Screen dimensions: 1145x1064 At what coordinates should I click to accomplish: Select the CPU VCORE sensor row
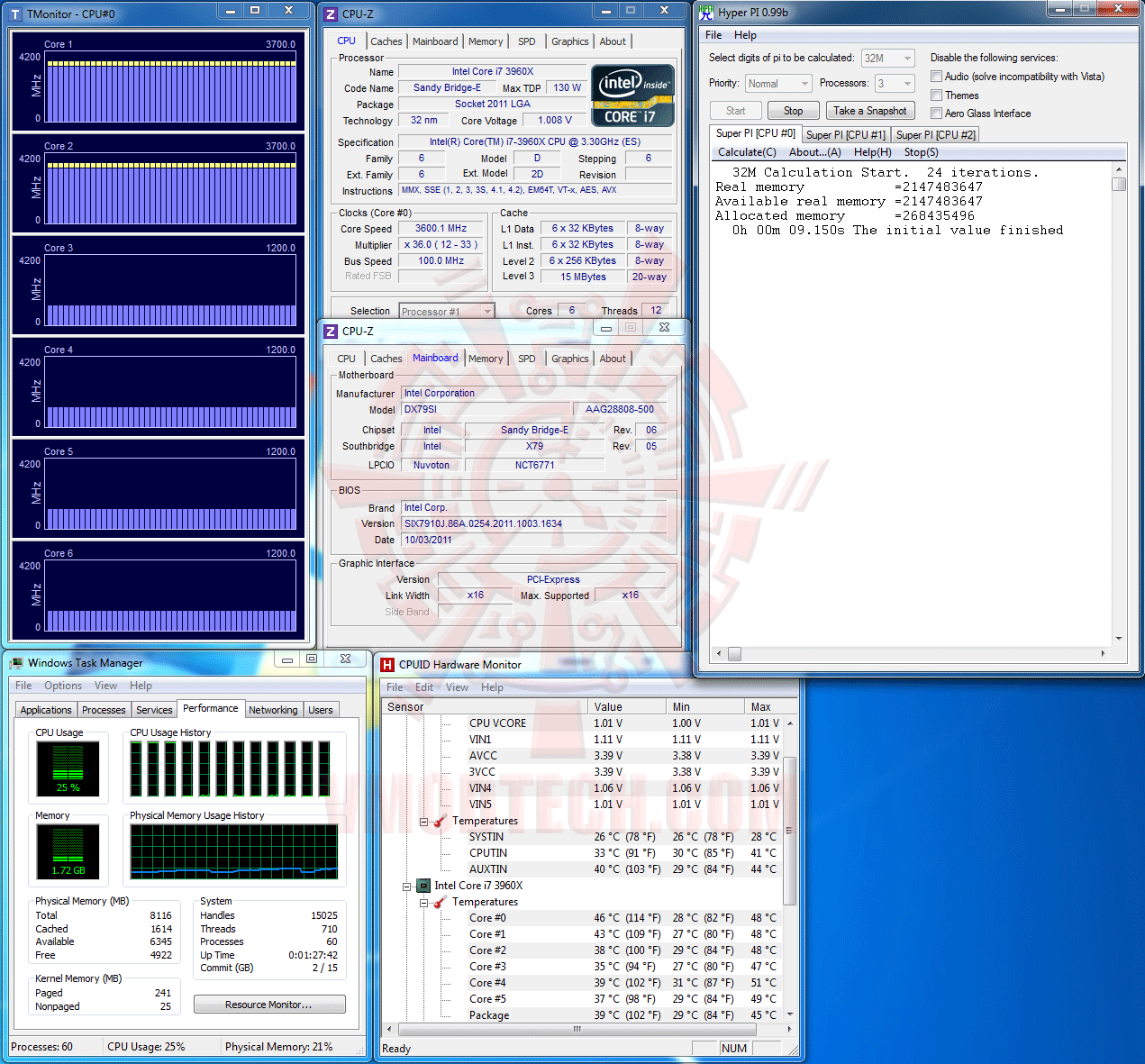point(583,723)
